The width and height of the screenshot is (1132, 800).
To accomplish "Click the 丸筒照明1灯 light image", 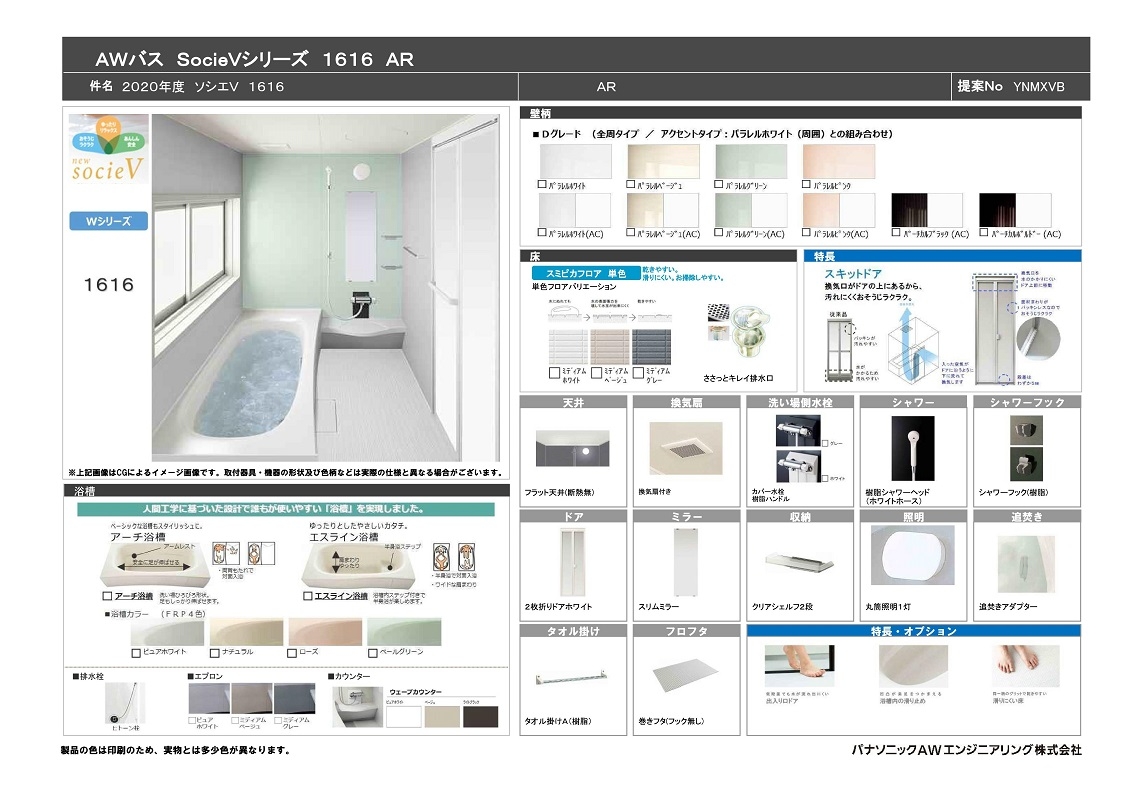I will click(913, 555).
